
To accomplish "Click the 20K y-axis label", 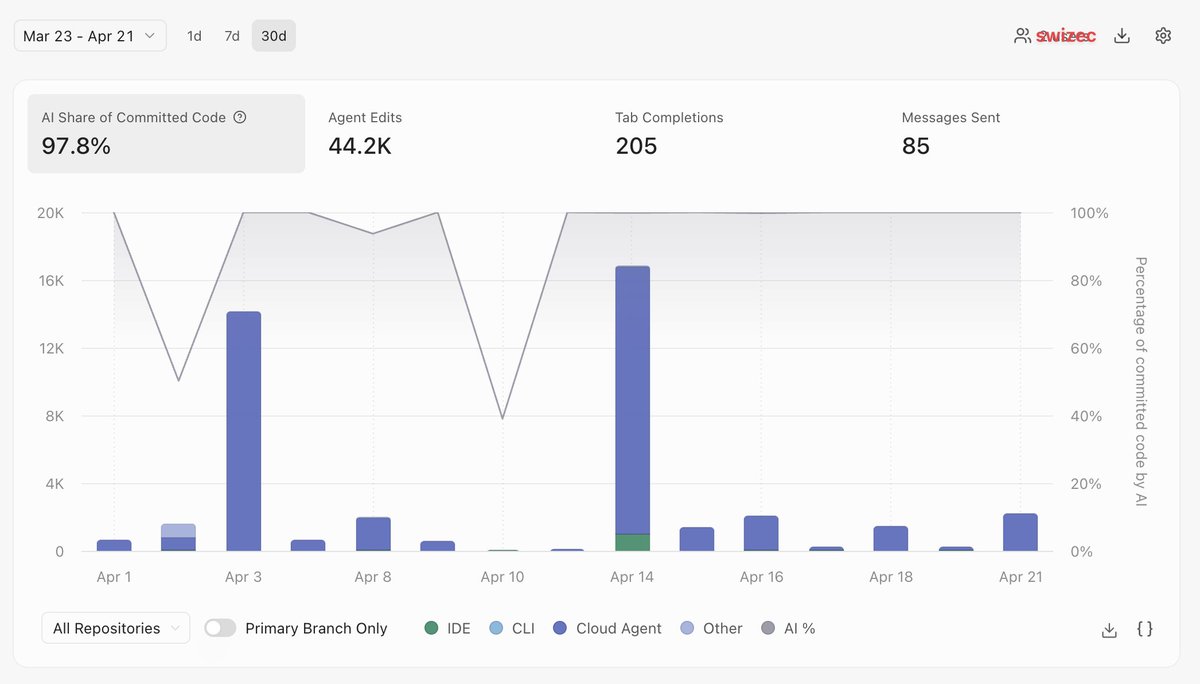I will coord(51,213).
